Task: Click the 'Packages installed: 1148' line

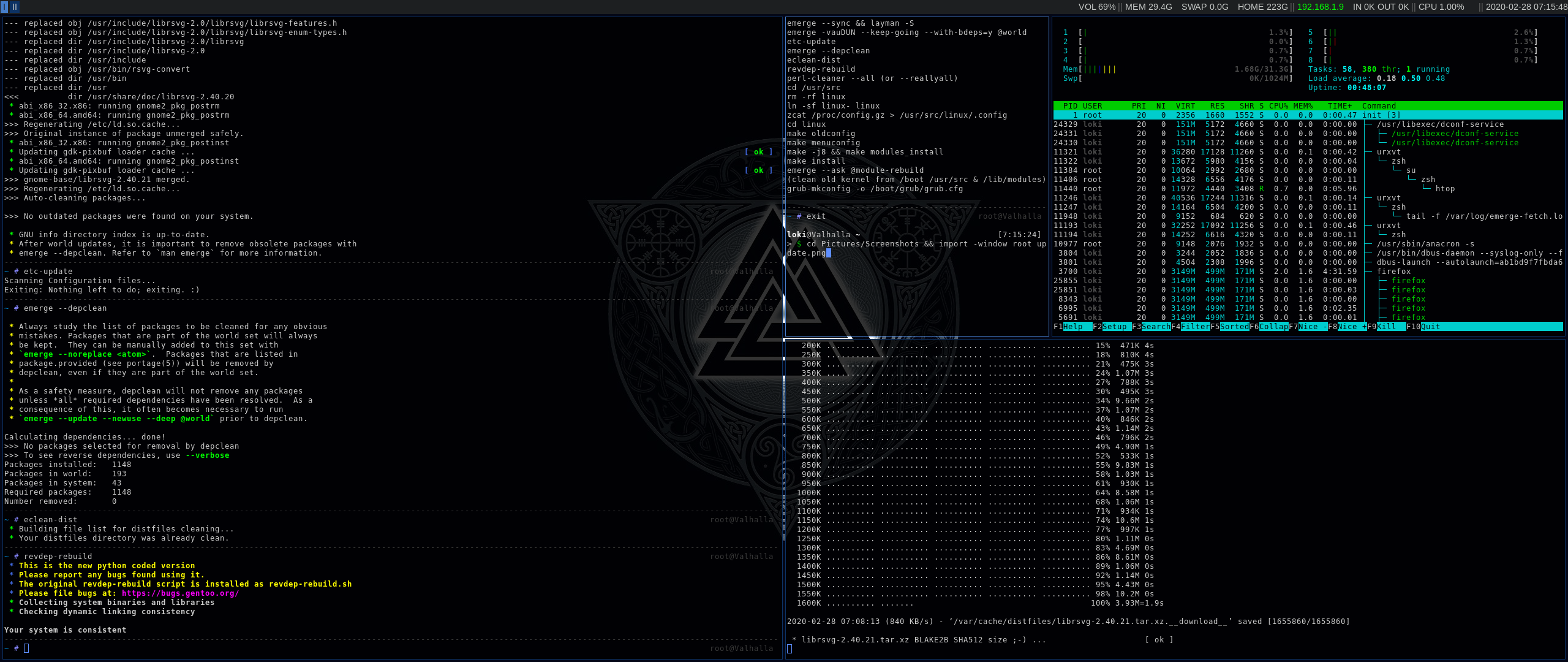Action: click(67, 465)
